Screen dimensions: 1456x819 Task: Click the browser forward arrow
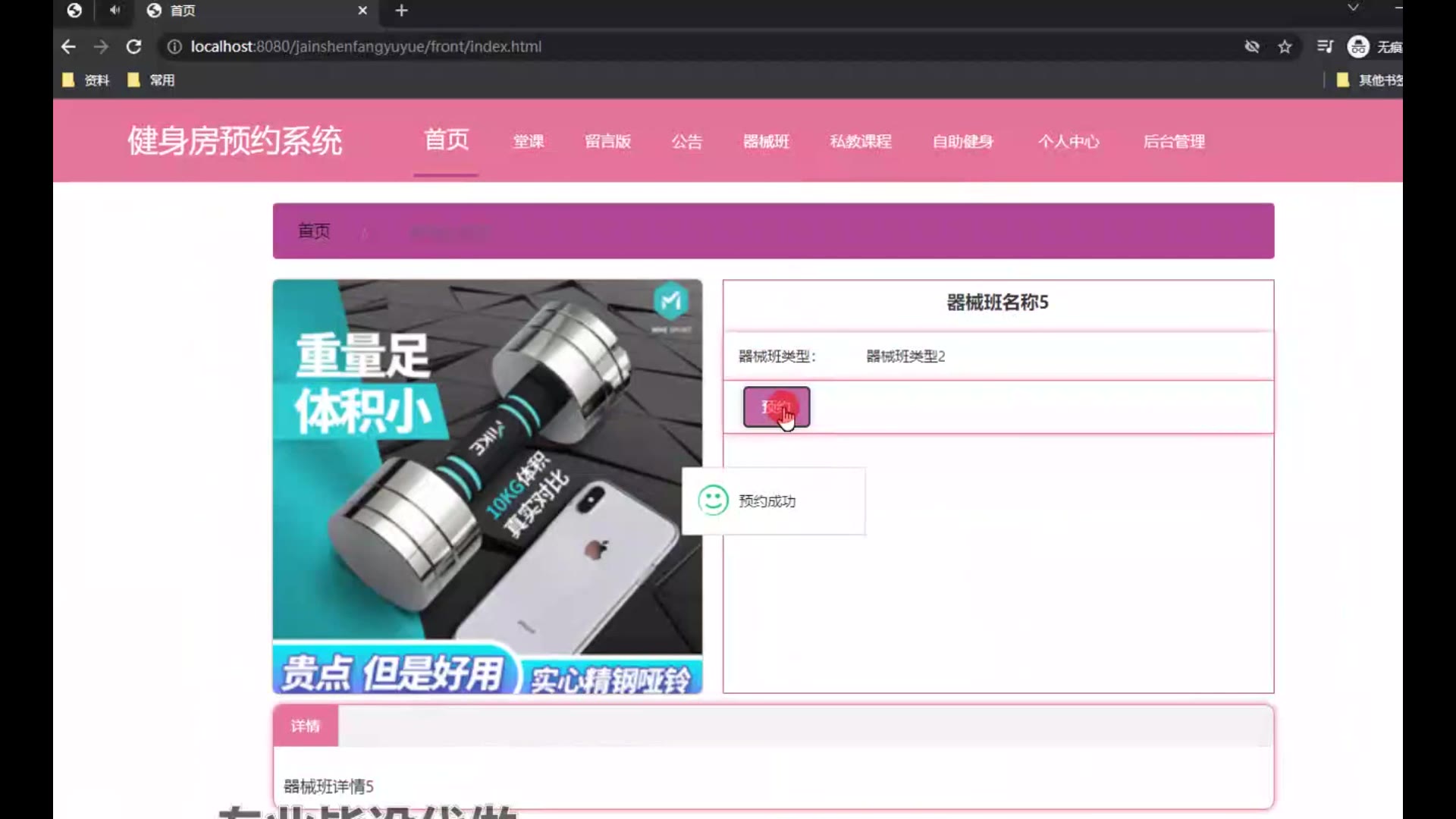pos(101,47)
